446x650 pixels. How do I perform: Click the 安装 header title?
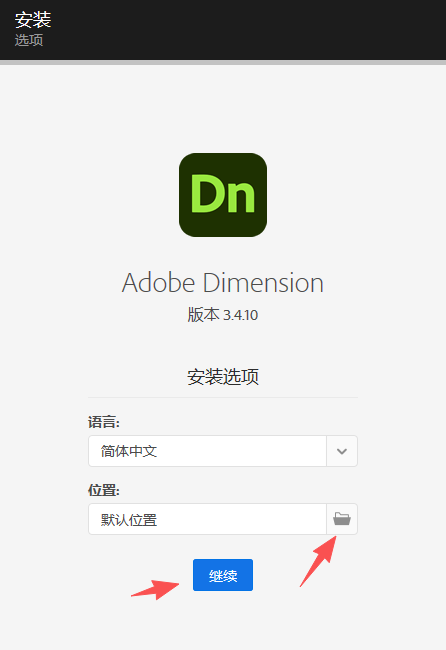pos(33,19)
